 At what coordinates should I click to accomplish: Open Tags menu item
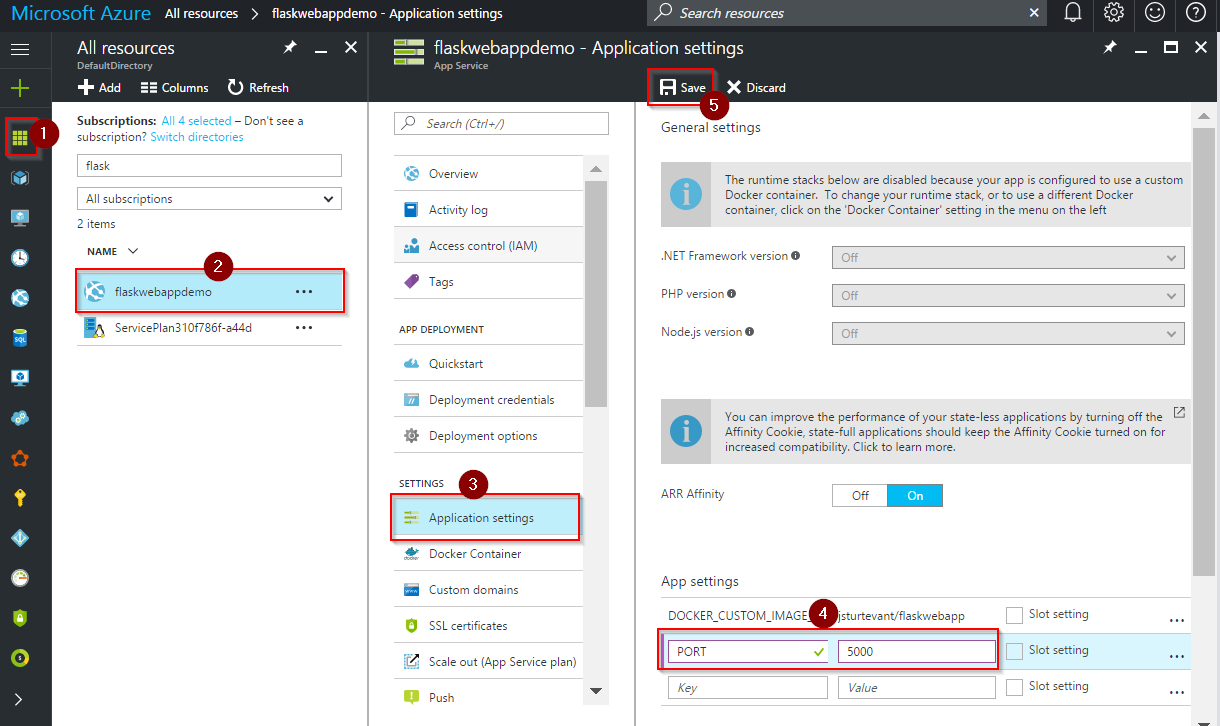pos(488,282)
